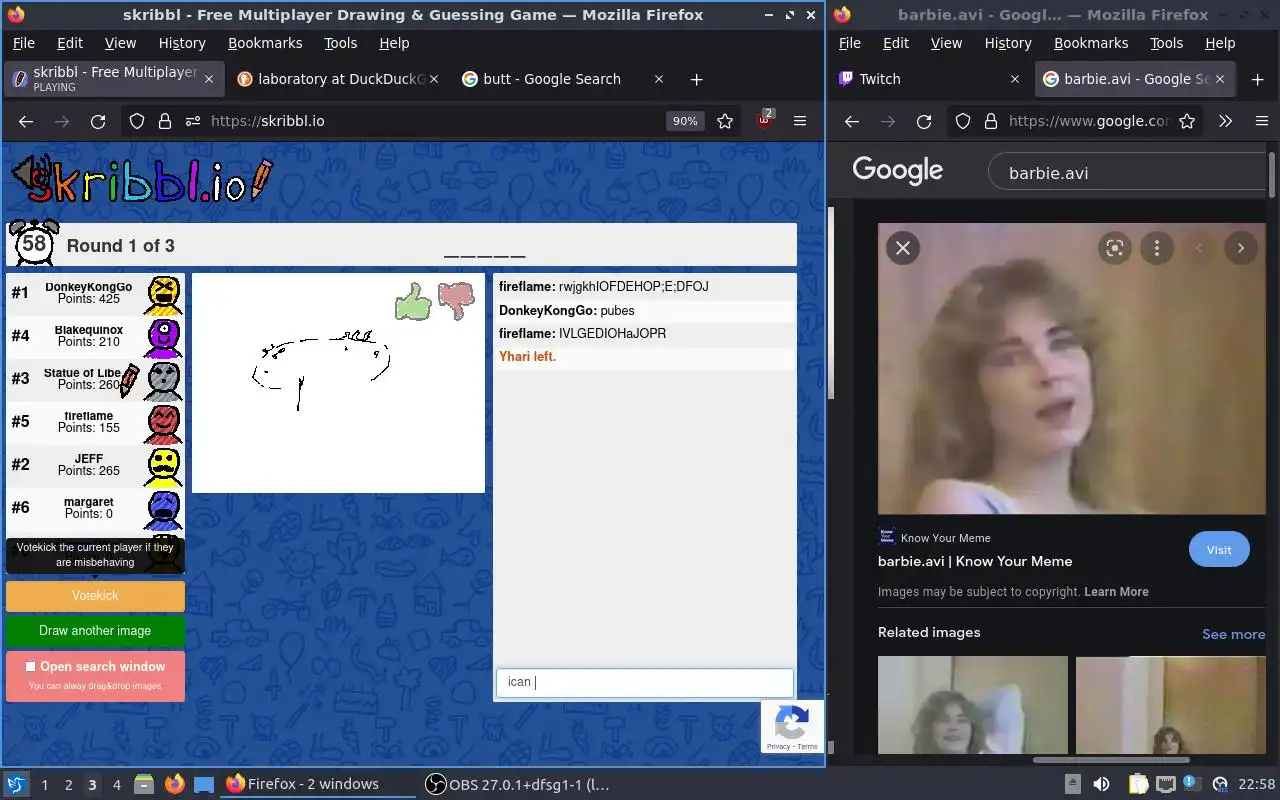Switch to the Twitch tab
This screenshot has height=800, width=1280.
[929, 79]
